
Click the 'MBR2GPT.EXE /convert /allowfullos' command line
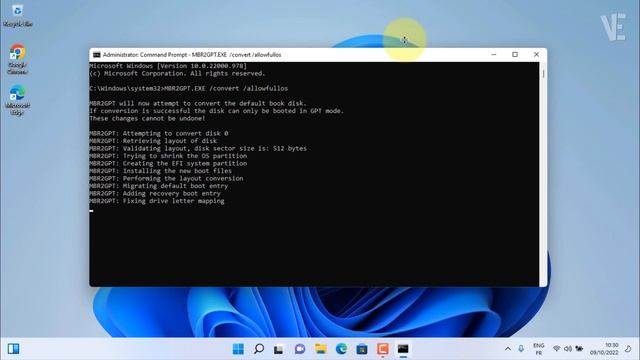tap(226, 89)
